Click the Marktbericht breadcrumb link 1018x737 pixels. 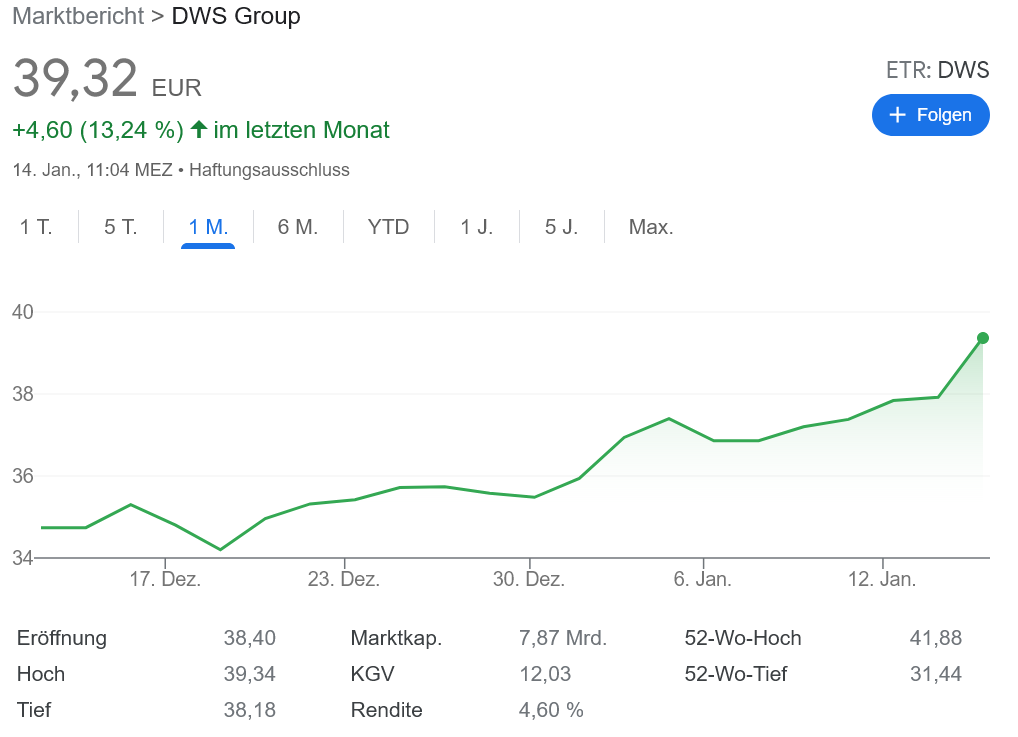click(78, 16)
